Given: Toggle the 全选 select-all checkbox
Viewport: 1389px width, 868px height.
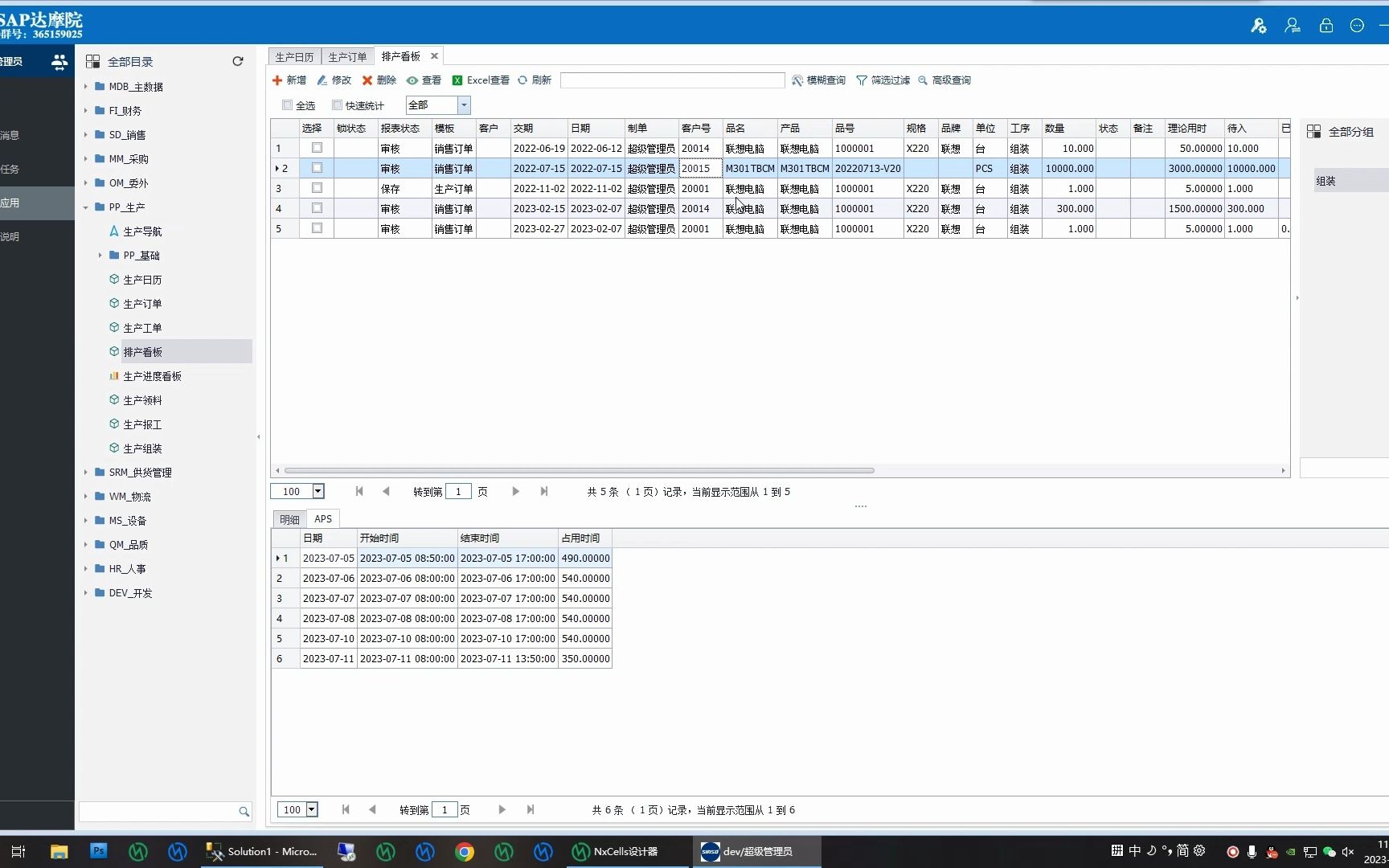Looking at the screenshot, I should click(x=287, y=105).
